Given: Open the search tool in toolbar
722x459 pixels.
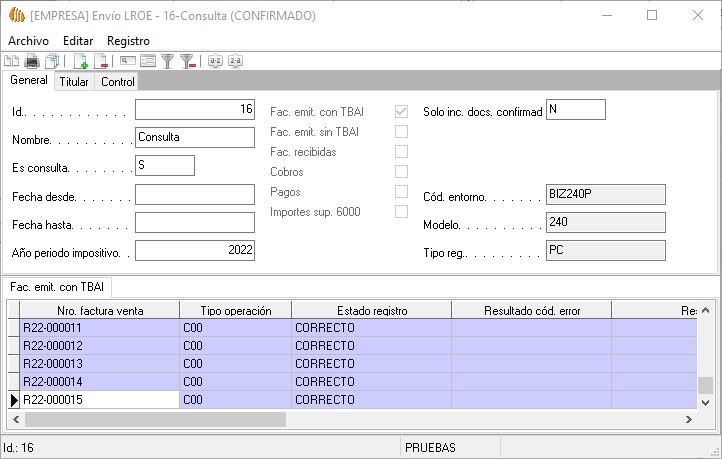Looking at the screenshot, I should pyautogui.click(x=128, y=62).
